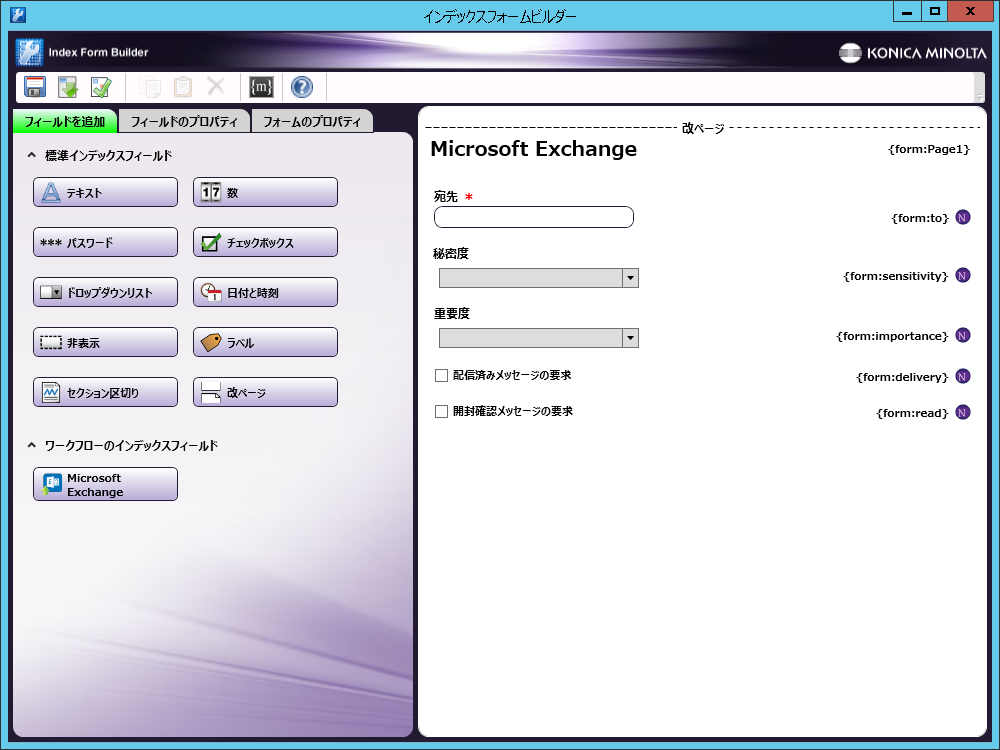Close the インデックスフォームビルダー window

click(970, 11)
